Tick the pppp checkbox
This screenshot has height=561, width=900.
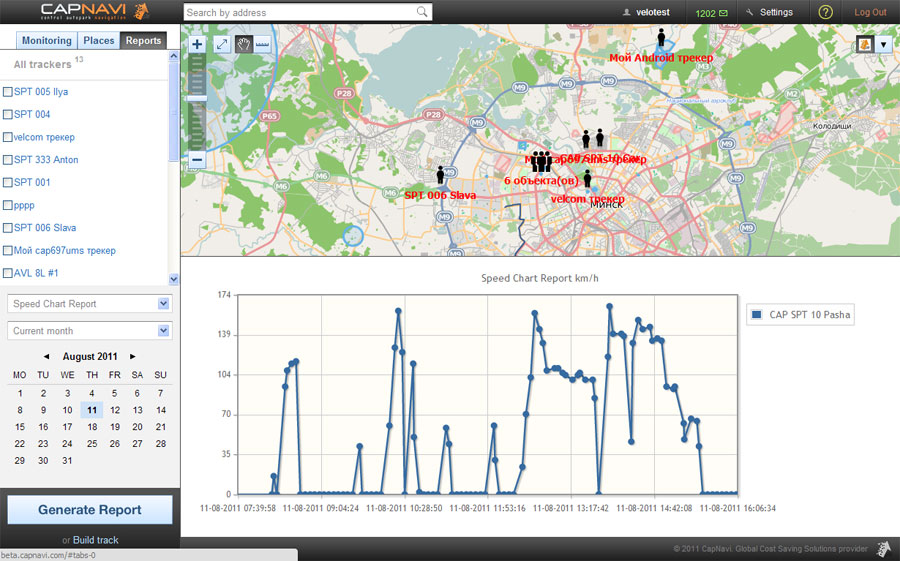click(x=7, y=205)
